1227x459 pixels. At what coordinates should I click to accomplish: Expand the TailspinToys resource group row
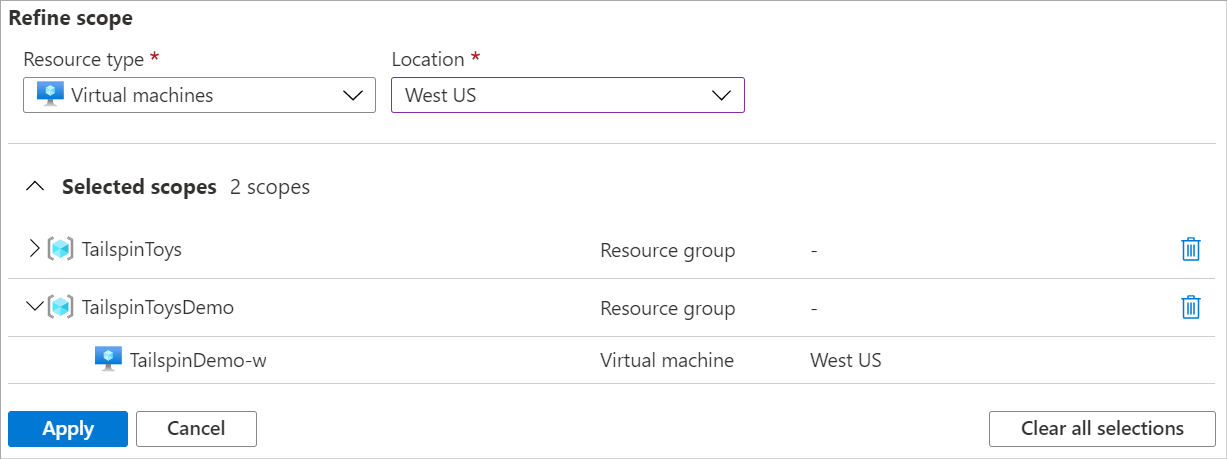tap(35, 249)
